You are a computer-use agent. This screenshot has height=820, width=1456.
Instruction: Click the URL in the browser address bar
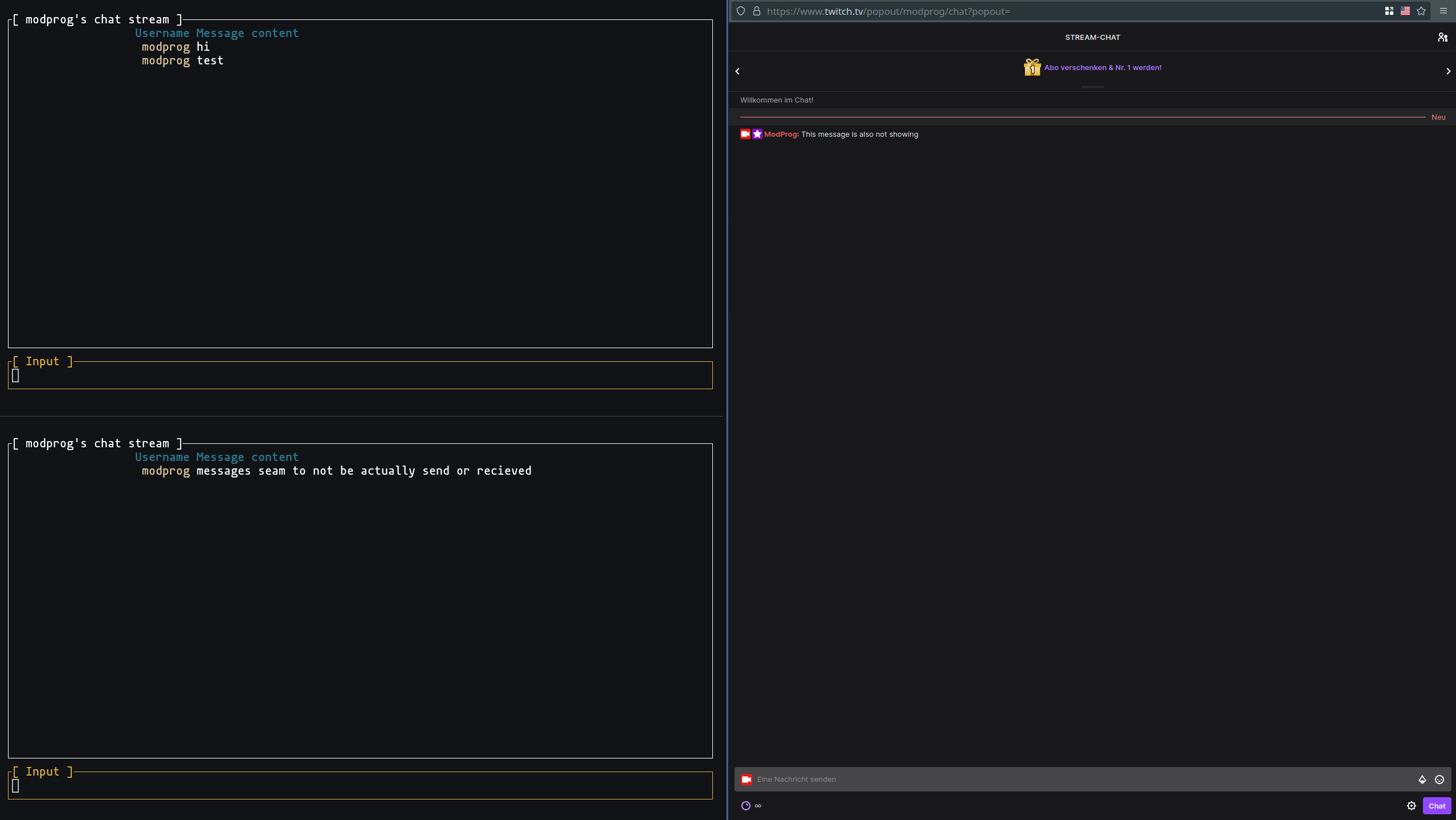[x=888, y=11]
